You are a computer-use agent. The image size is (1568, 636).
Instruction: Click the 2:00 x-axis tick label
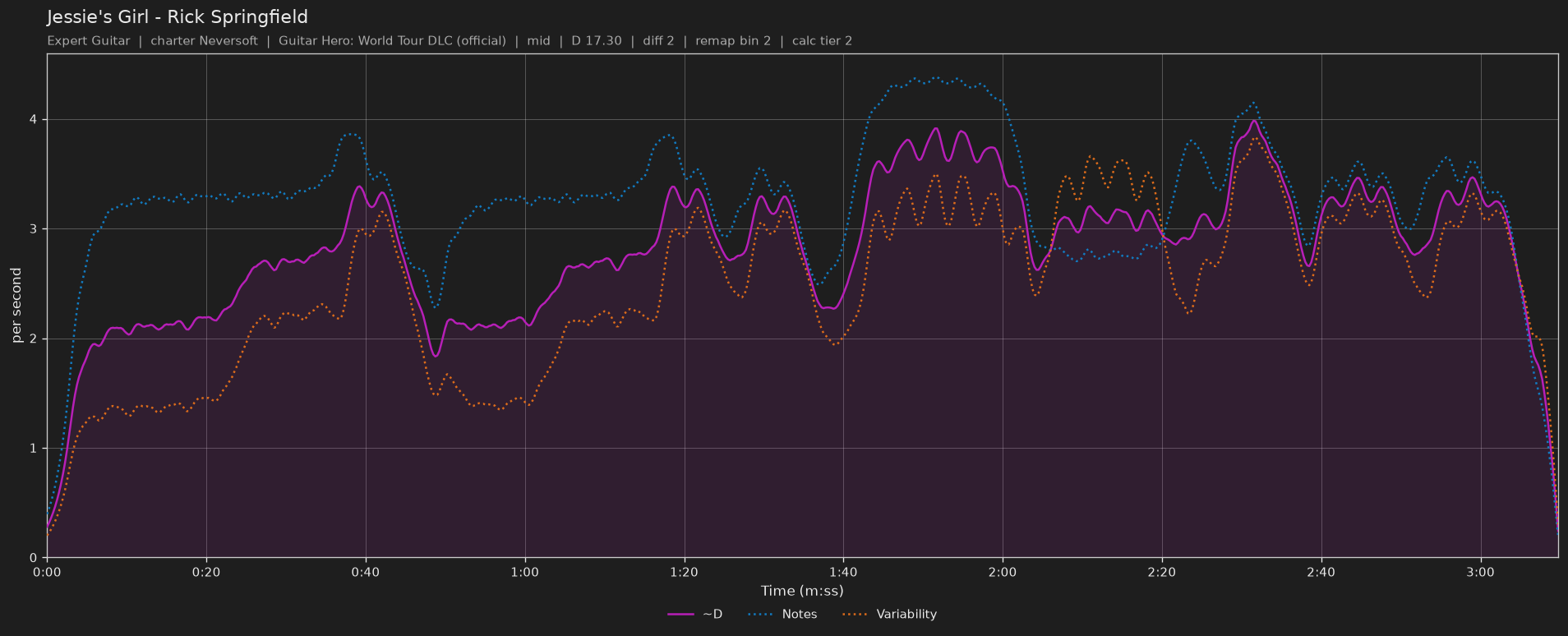pos(1003,572)
